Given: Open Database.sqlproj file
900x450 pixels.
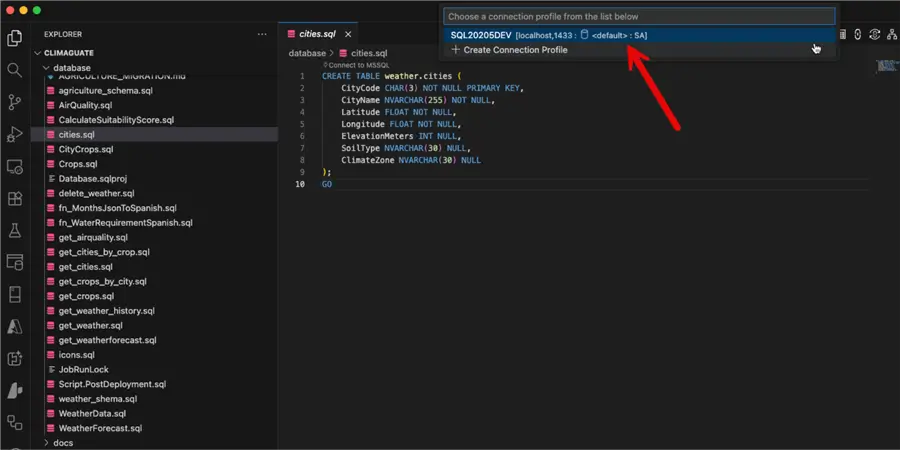Looking at the screenshot, I should [x=92, y=179].
